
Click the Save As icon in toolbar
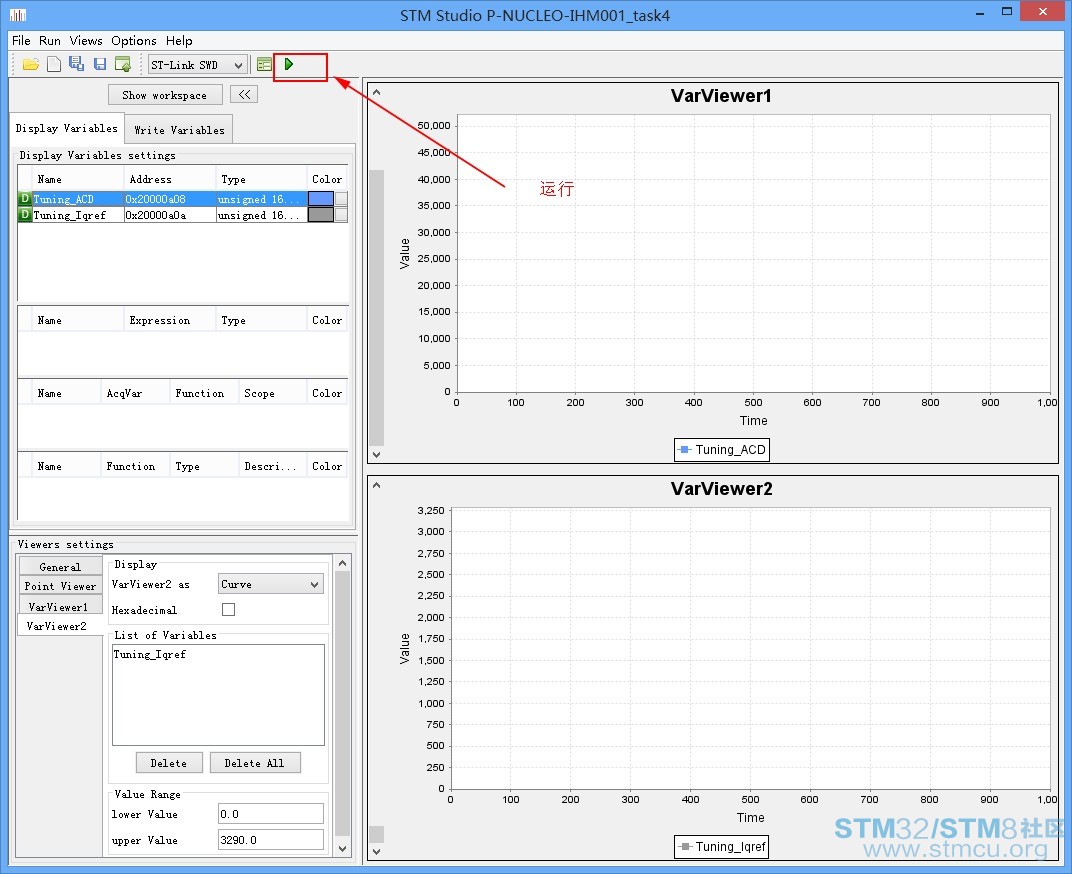pyautogui.click(x=77, y=64)
